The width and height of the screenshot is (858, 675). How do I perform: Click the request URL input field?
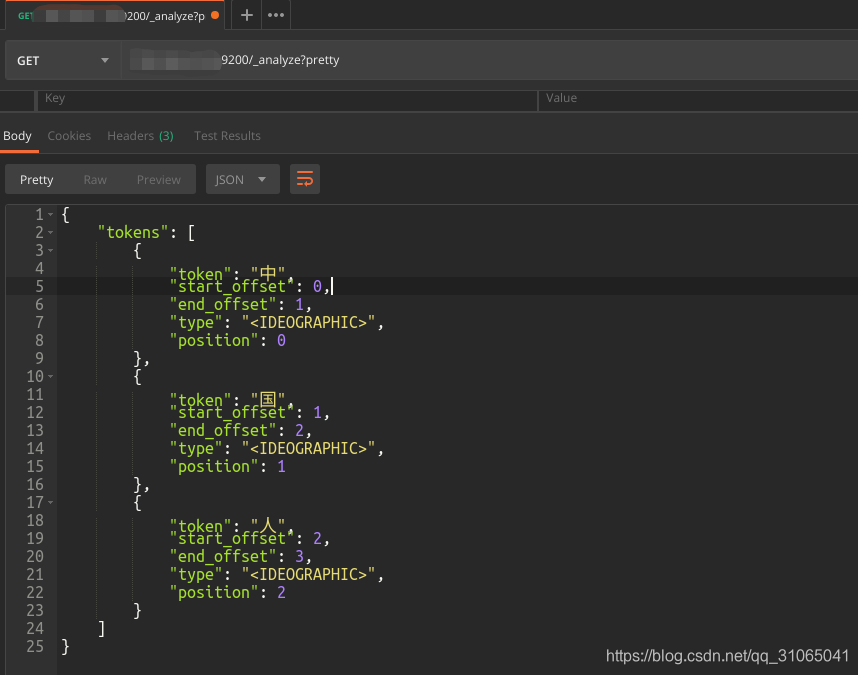[x=490, y=60]
